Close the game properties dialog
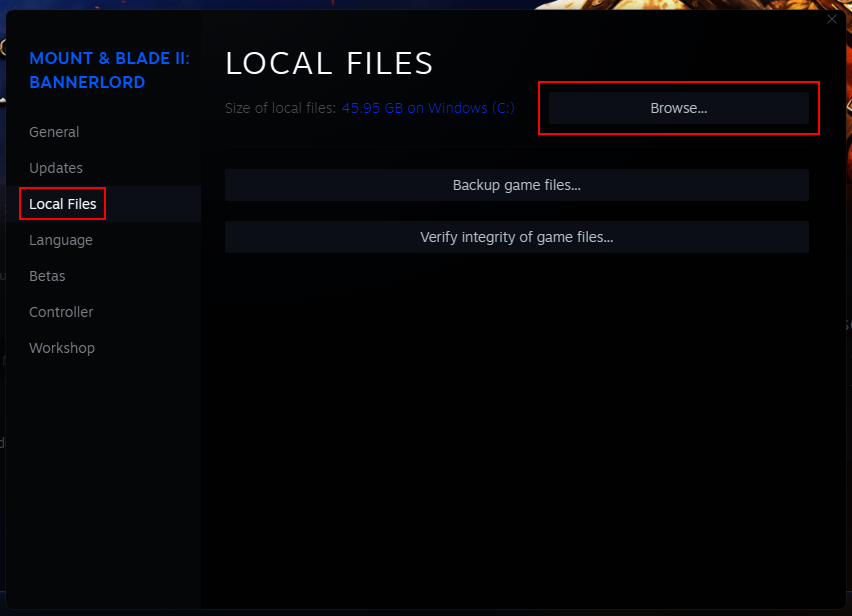852x616 pixels. pyautogui.click(x=831, y=19)
